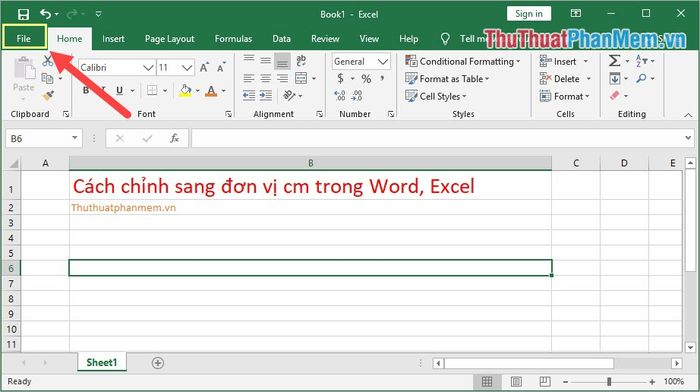
Task: Apply yellow fill color bucket
Action: click(x=185, y=91)
